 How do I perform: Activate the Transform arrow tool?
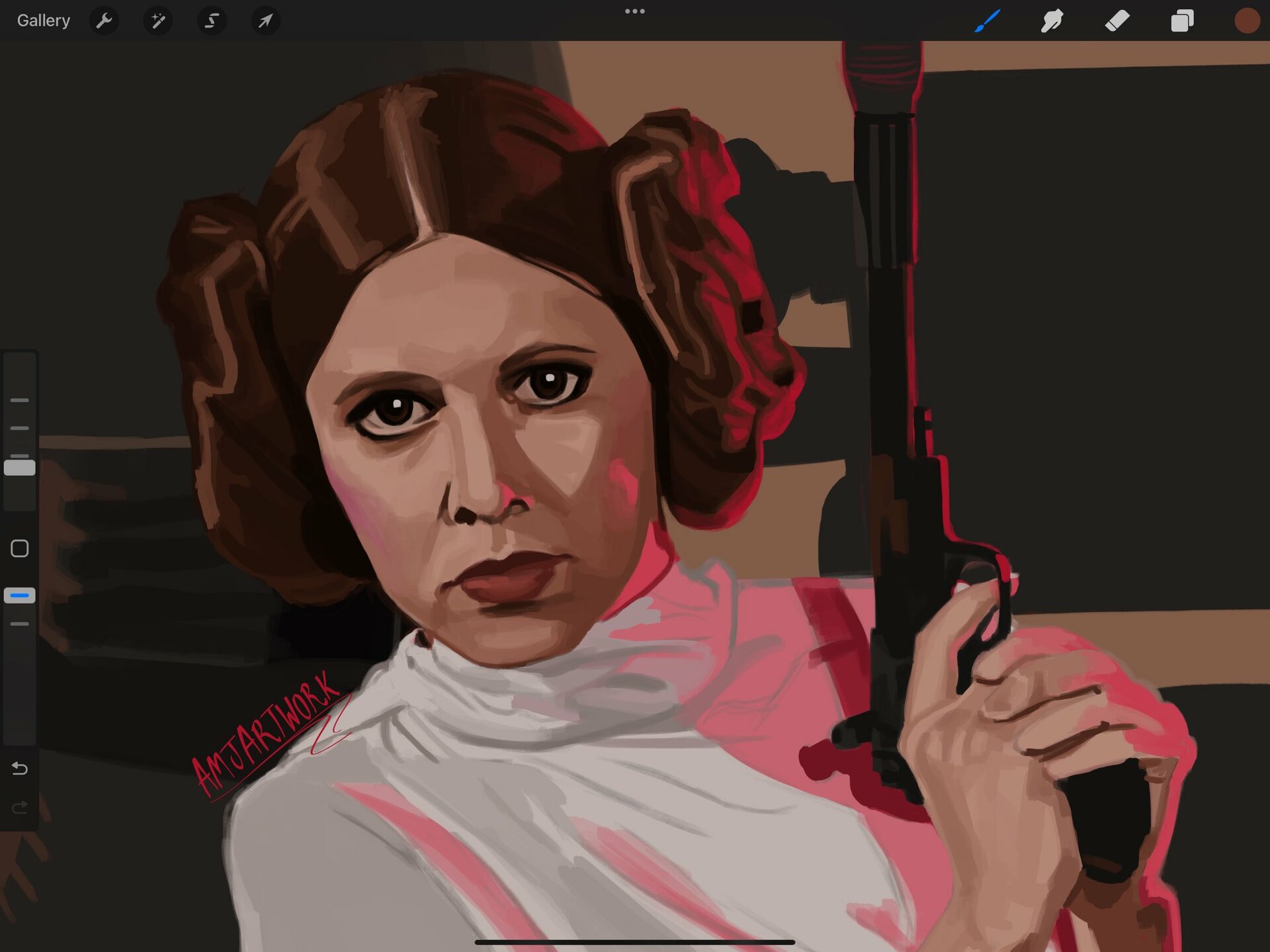(x=265, y=21)
